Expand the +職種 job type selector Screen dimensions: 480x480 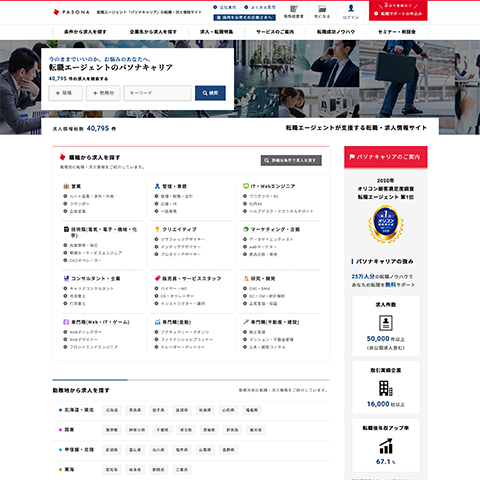coord(65,93)
